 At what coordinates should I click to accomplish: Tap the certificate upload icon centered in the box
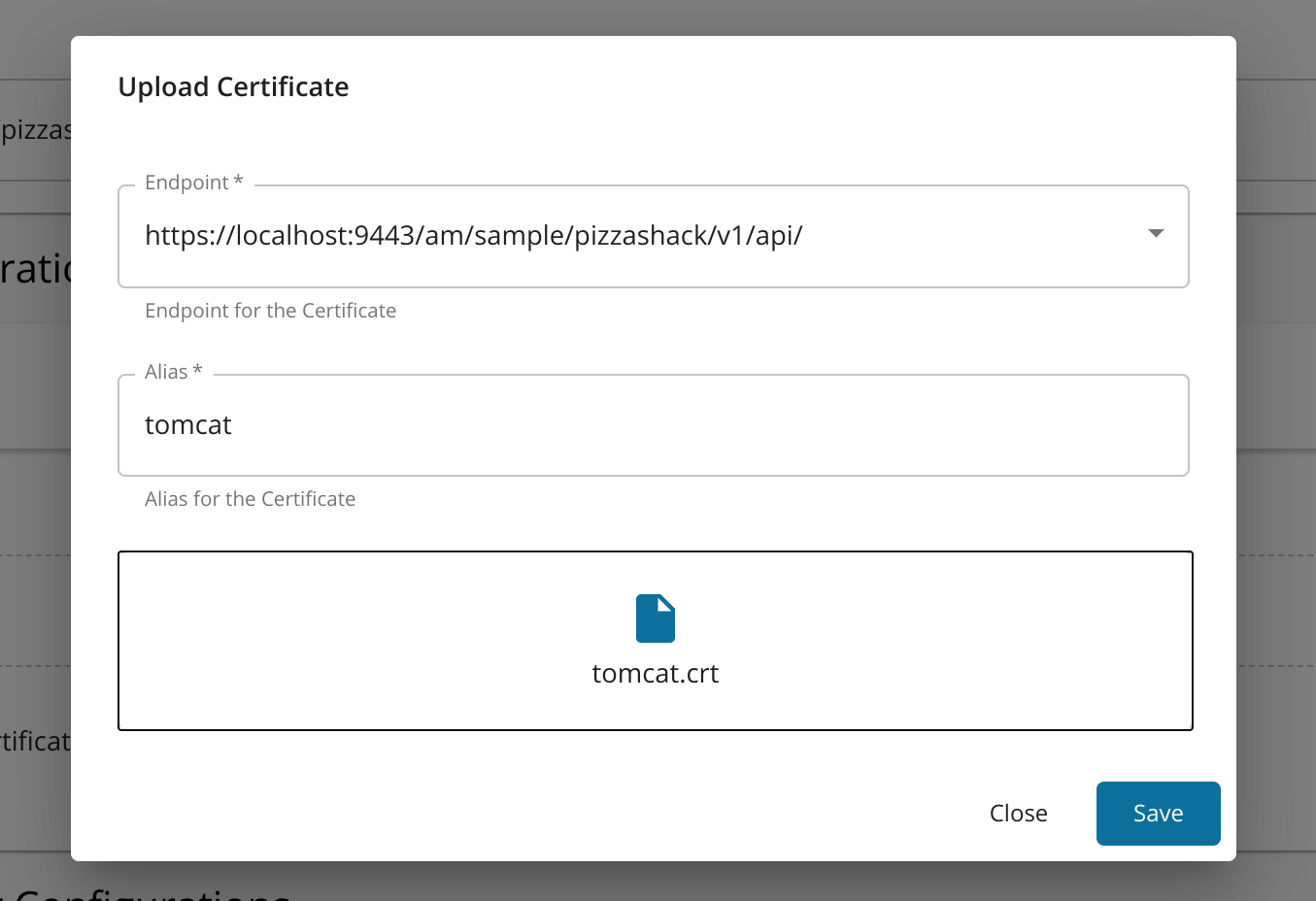(656, 617)
